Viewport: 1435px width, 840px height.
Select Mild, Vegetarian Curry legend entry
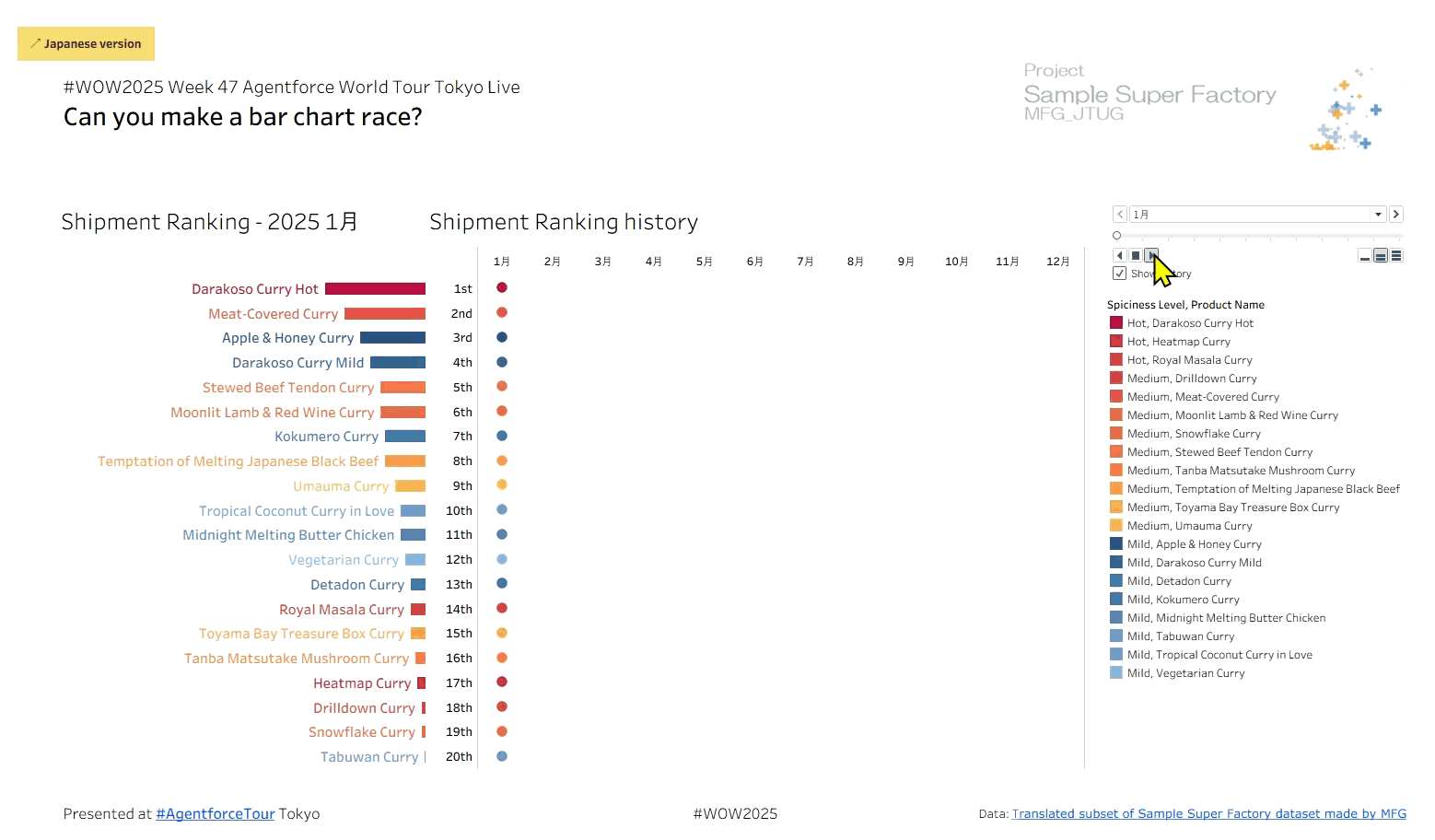[x=1185, y=673]
